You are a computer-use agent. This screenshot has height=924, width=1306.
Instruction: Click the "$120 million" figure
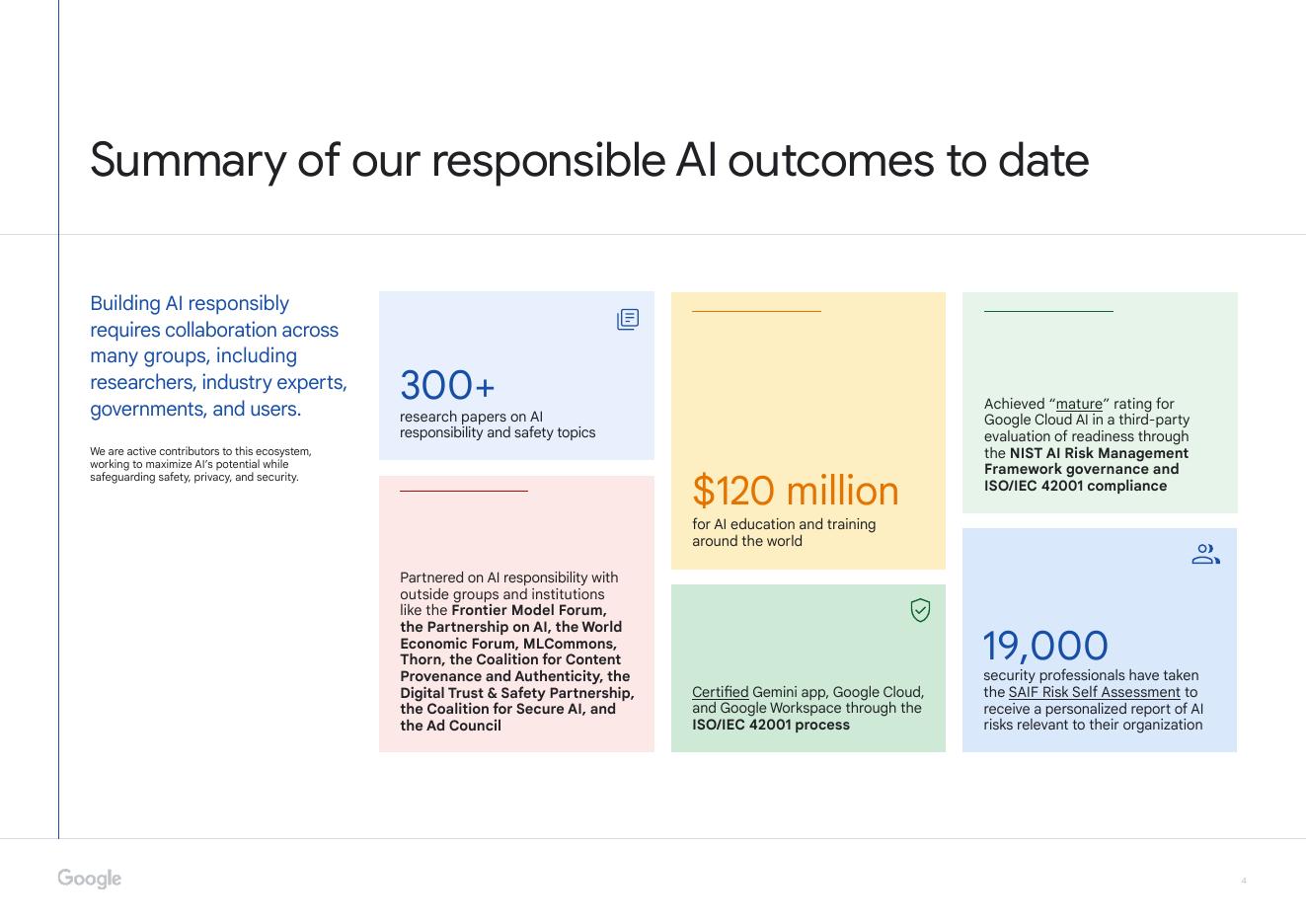pyautogui.click(x=796, y=491)
